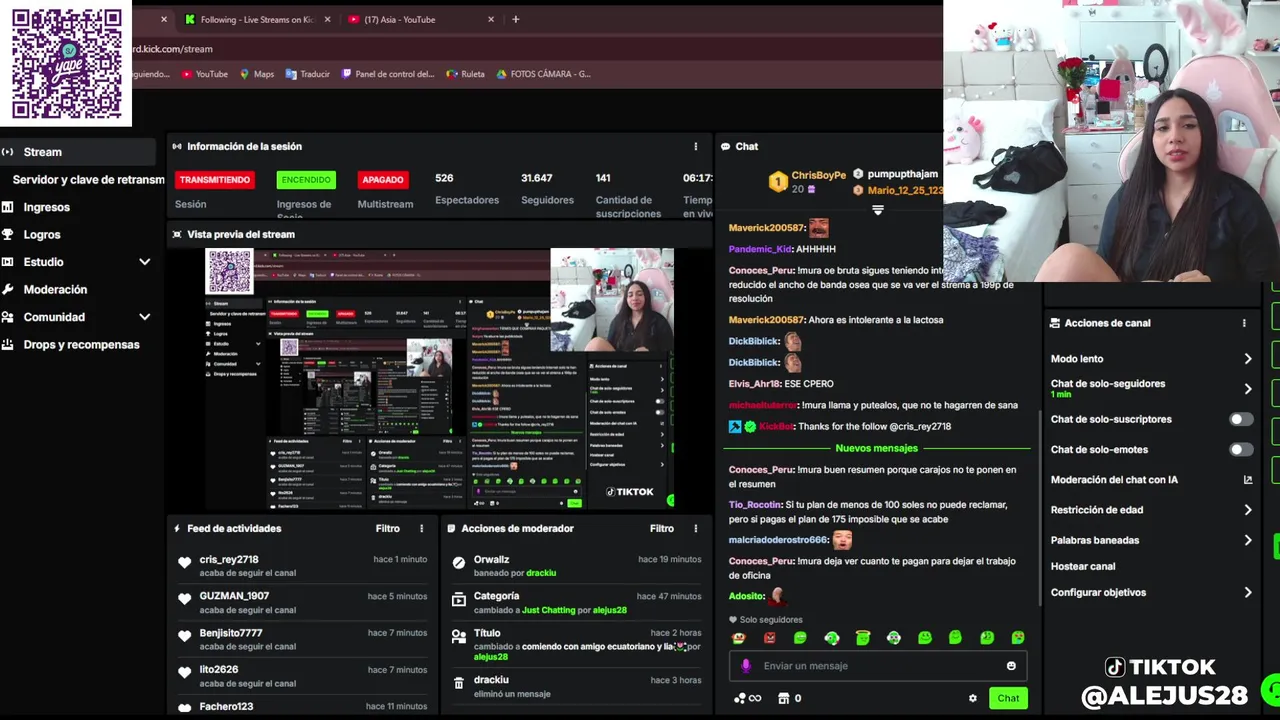Open the emoji picker in chat

tap(1011, 666)
